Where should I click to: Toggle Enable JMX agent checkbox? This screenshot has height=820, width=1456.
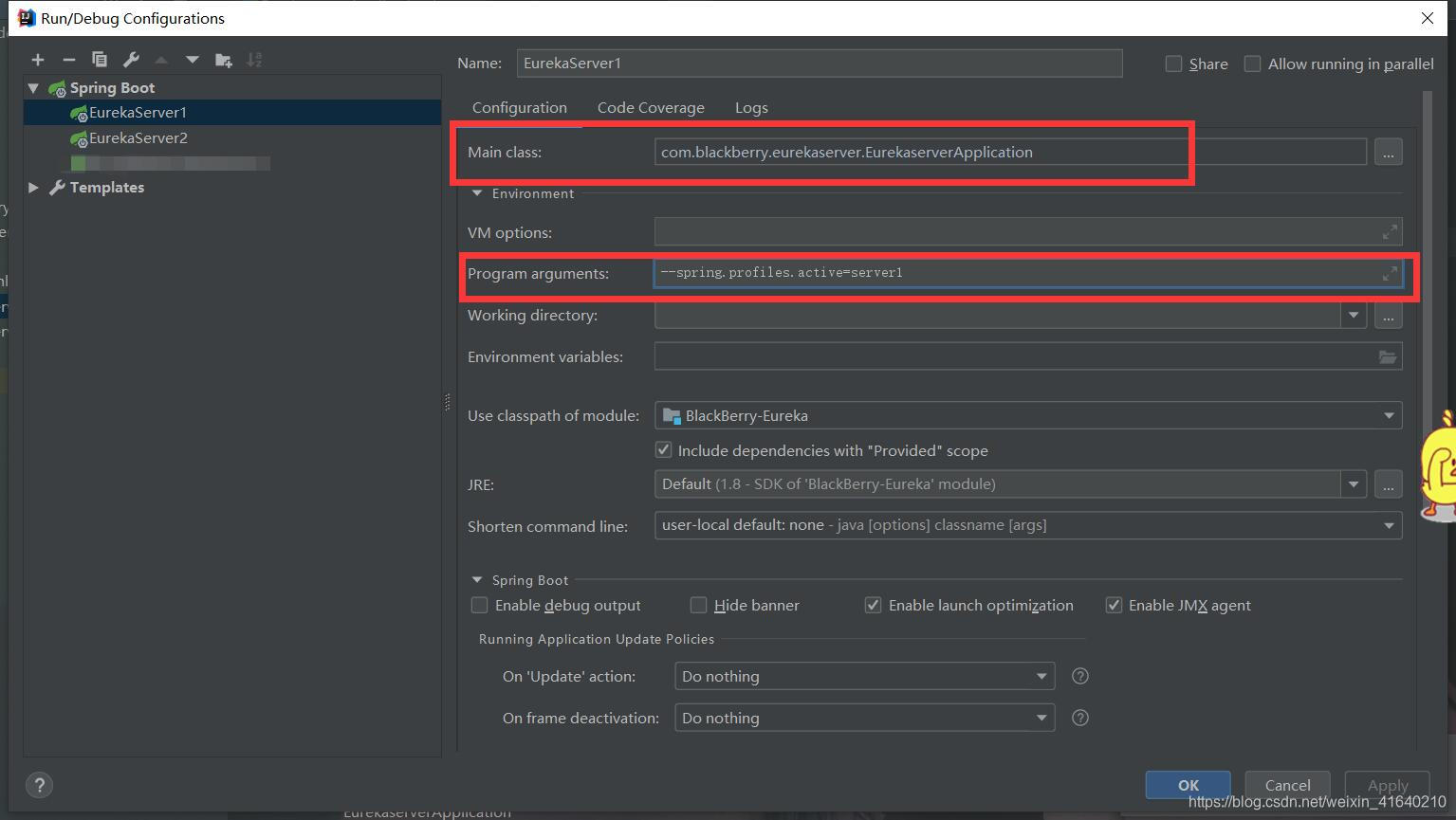pos(1114,605)
